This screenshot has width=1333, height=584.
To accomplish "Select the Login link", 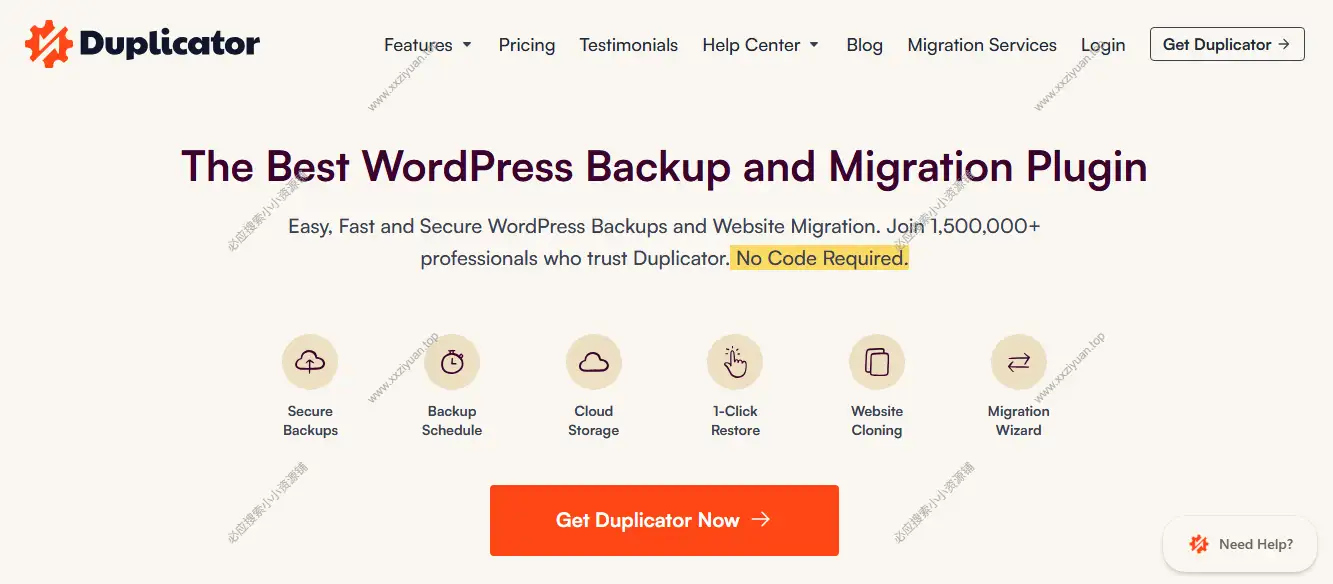I will pos(1102,45).
